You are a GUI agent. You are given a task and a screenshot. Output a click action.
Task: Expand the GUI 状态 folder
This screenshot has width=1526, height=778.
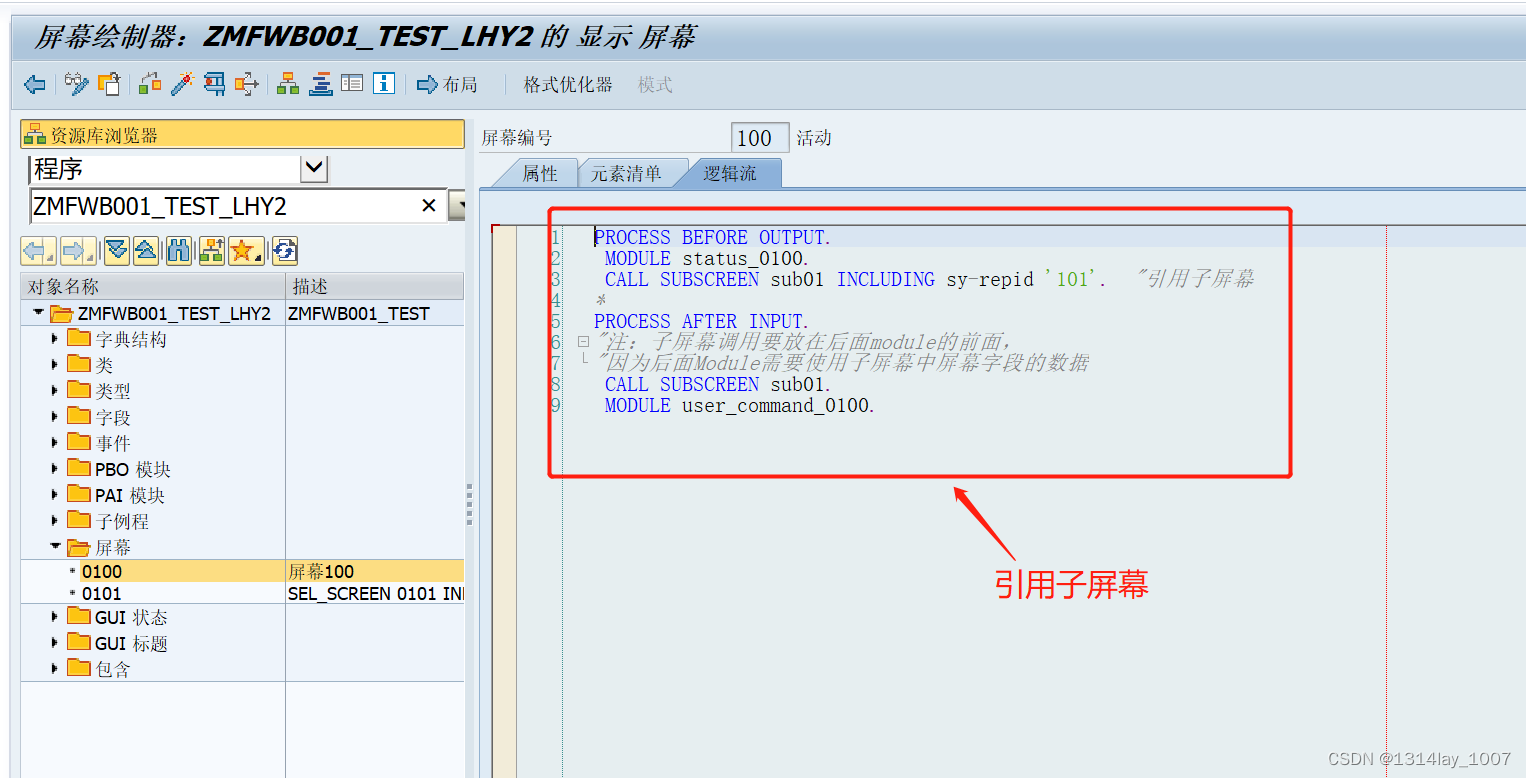[x=55, y=617]
